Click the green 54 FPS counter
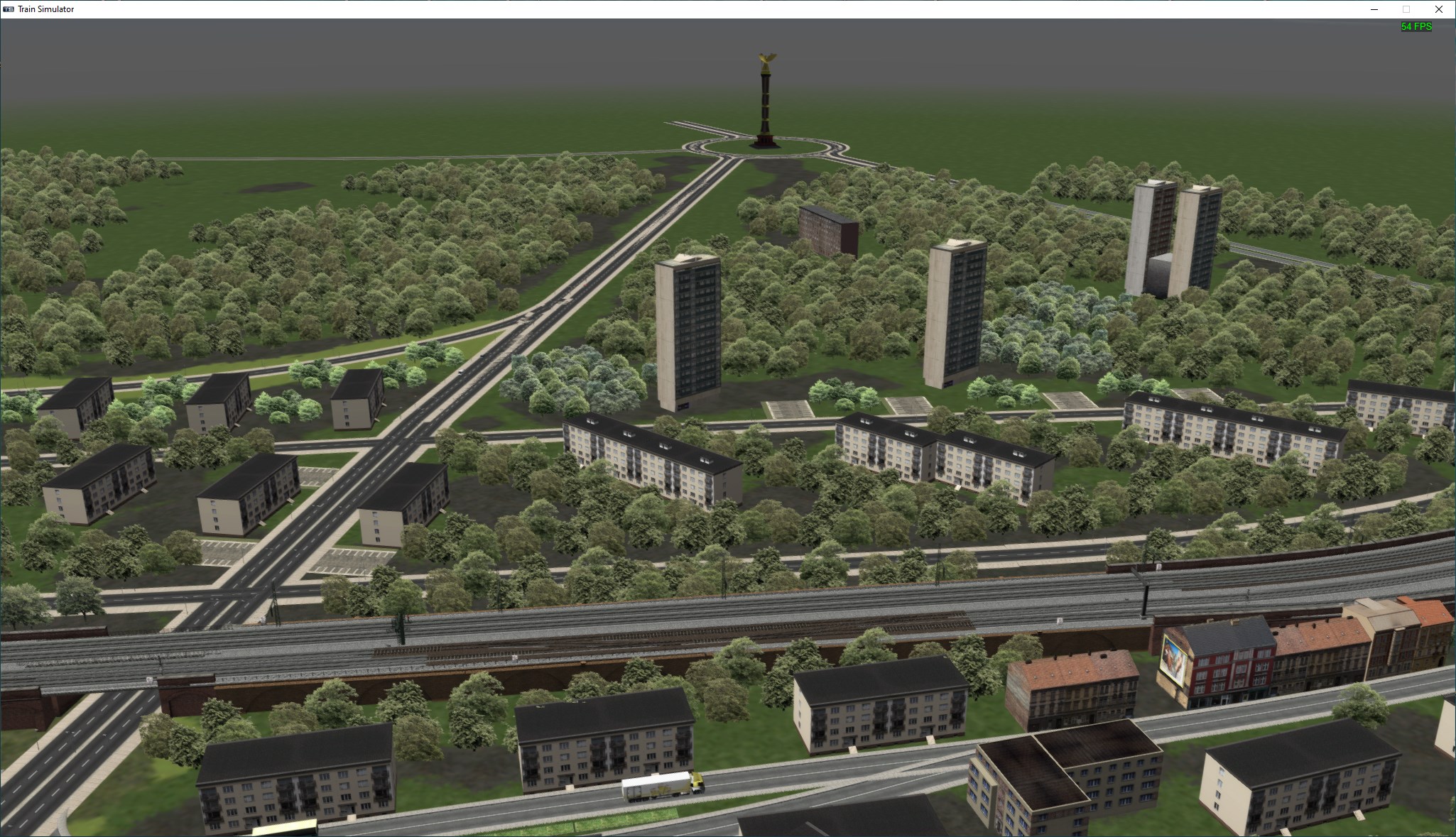Image resolution: width=1456 pixels, height=837 pixels. [1416, 27]
